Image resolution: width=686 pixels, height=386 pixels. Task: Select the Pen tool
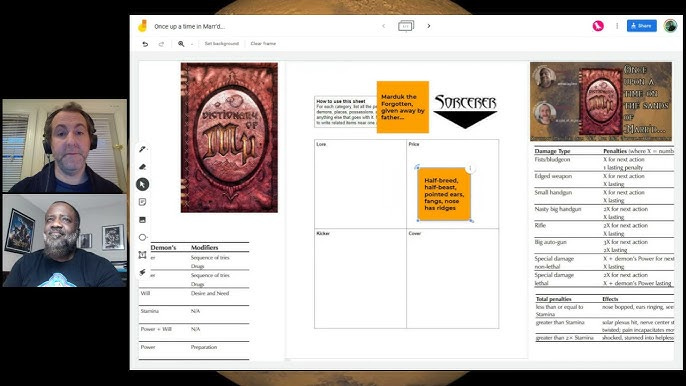(x=142, y=149)
